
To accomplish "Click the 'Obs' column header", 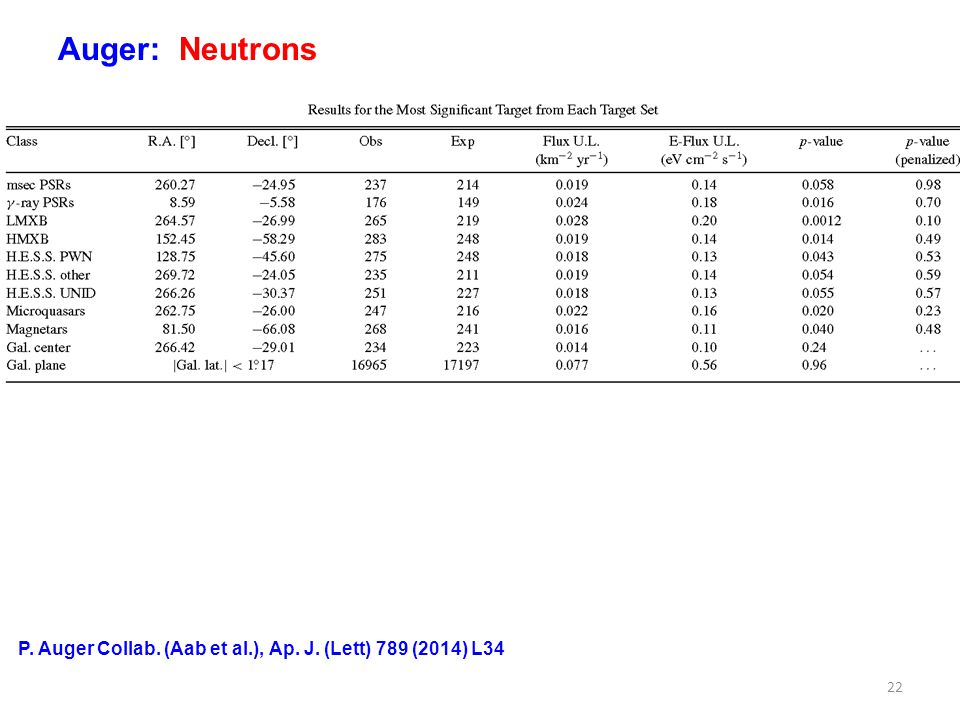I will [371, 141].
